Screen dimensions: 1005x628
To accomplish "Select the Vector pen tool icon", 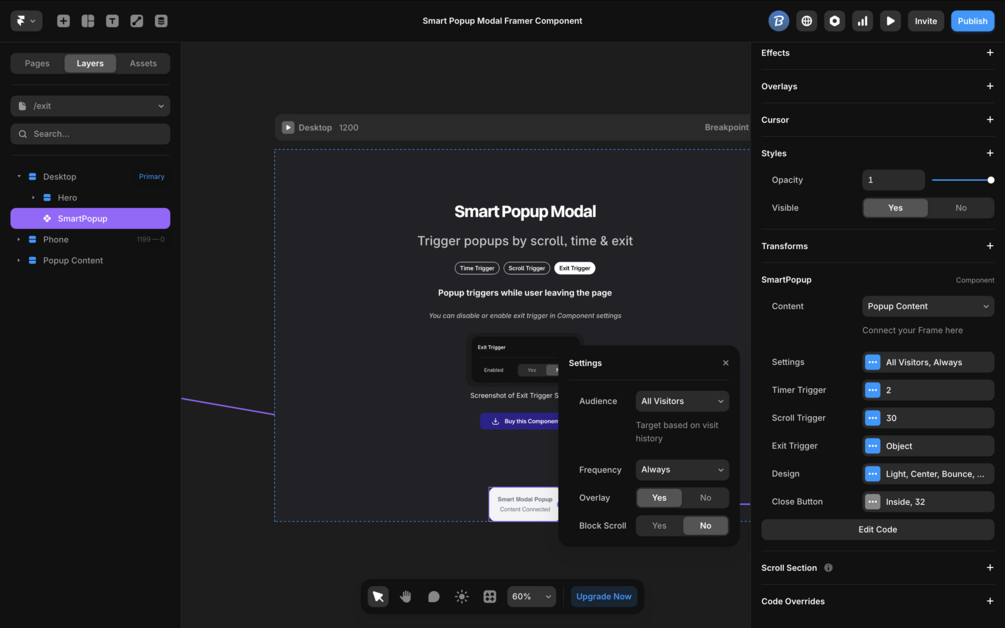I will (x=137, y=21).
